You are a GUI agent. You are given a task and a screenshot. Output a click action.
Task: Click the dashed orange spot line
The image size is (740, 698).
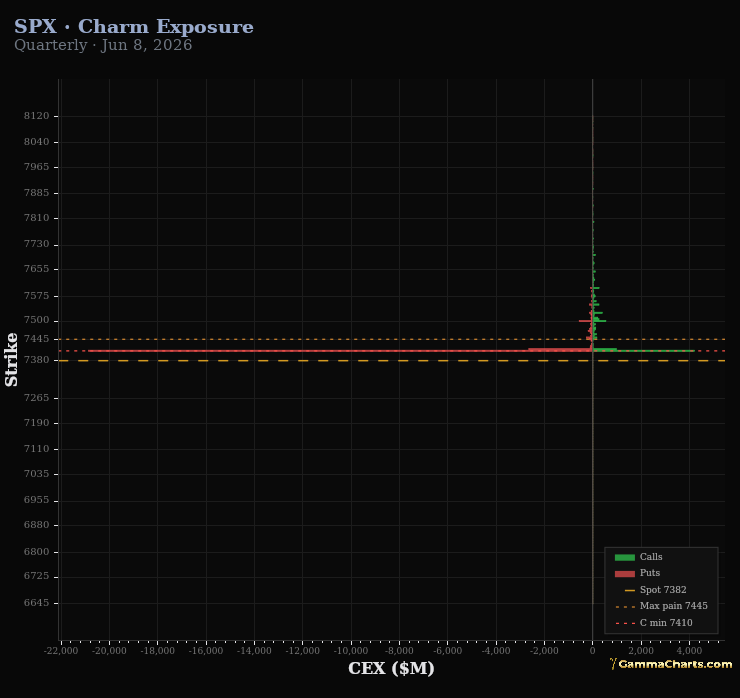point(392,361)
